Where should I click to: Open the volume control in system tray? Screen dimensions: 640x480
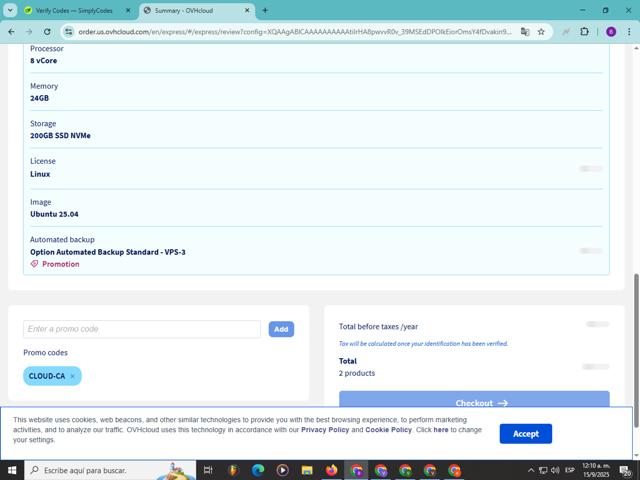(555, 470)
